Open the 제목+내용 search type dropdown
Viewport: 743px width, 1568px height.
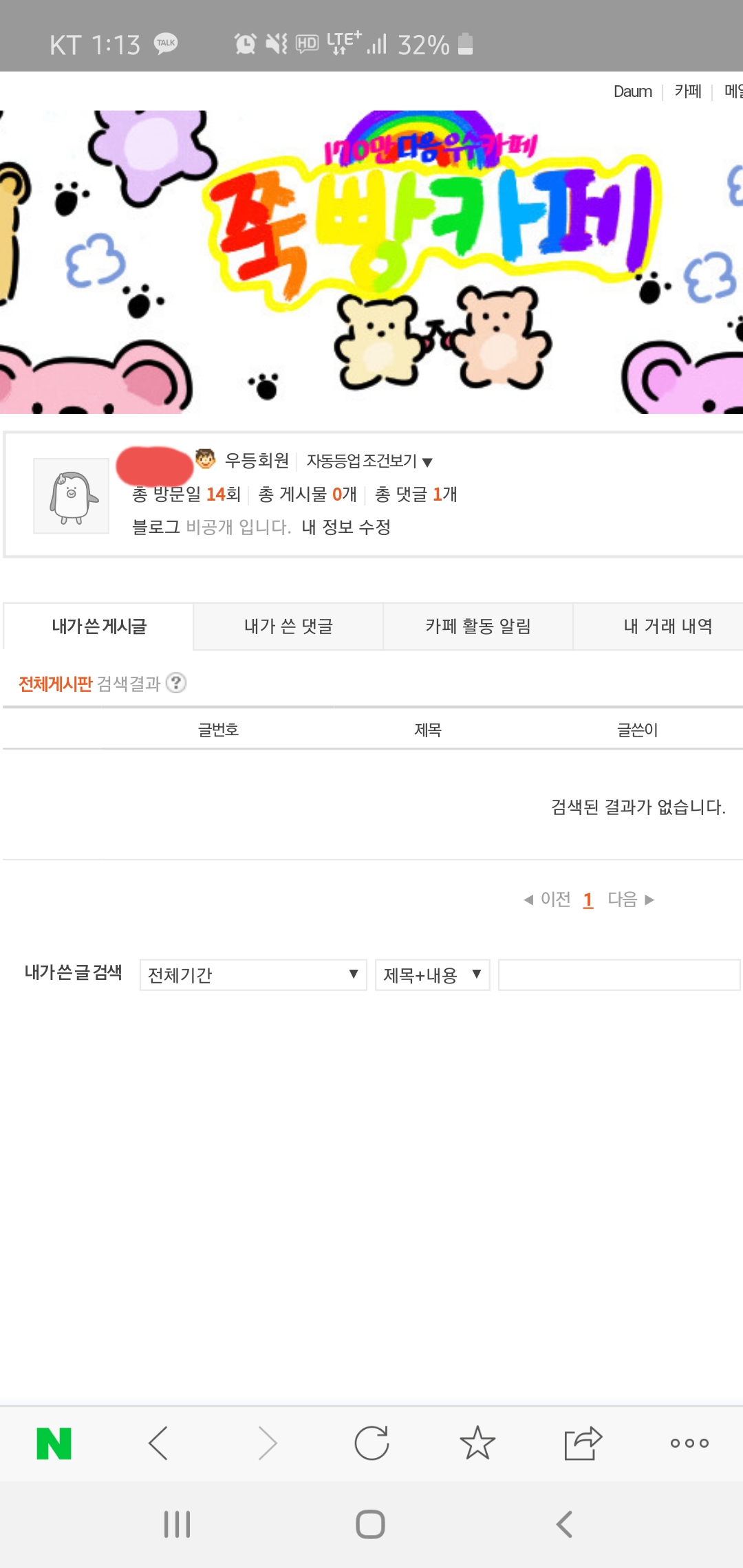pyautogui.click(x=432, y=974)
